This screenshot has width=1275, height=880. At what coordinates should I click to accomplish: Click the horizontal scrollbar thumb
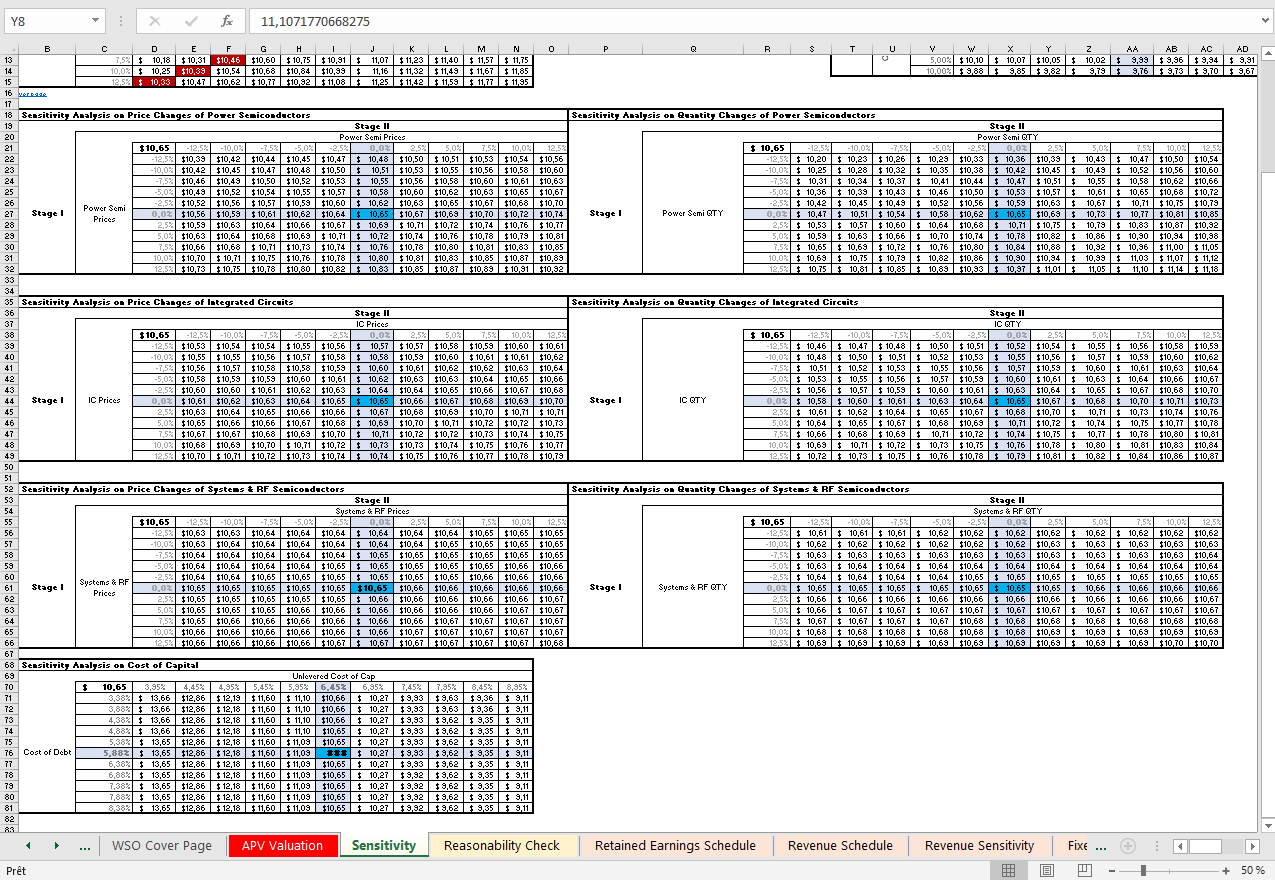pos(1204,846)
